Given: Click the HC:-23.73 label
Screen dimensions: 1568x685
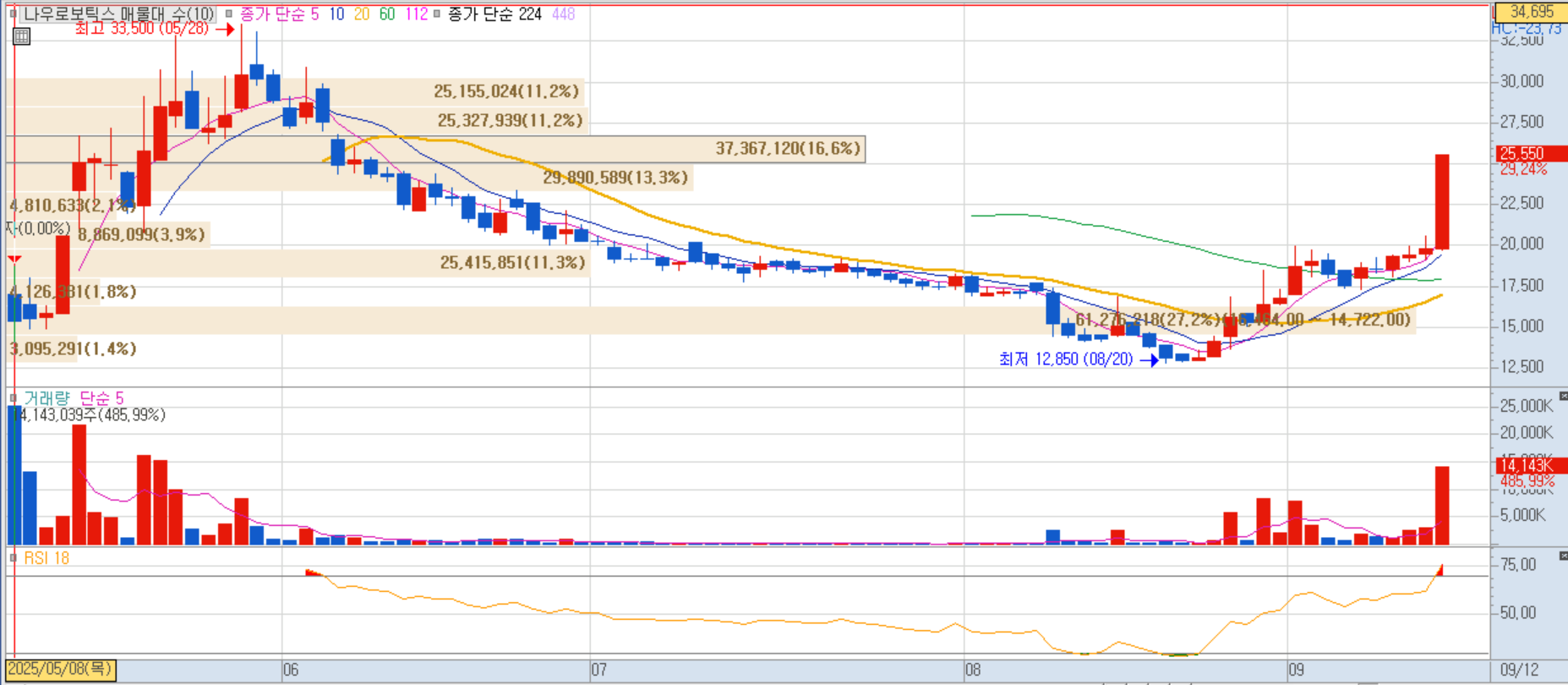Looking at the screenshot, I should coord(1526,29).
